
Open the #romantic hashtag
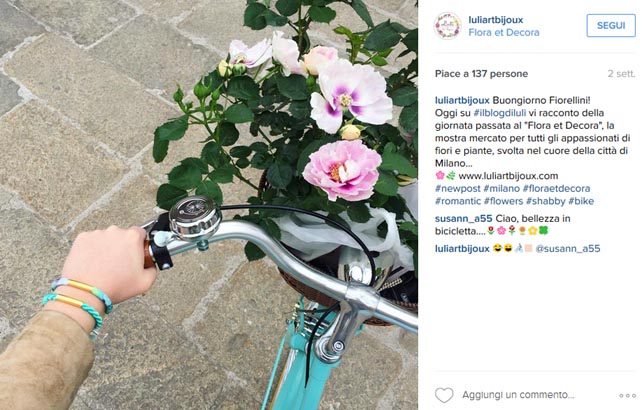pyautogui.click(x=458, y=201)
